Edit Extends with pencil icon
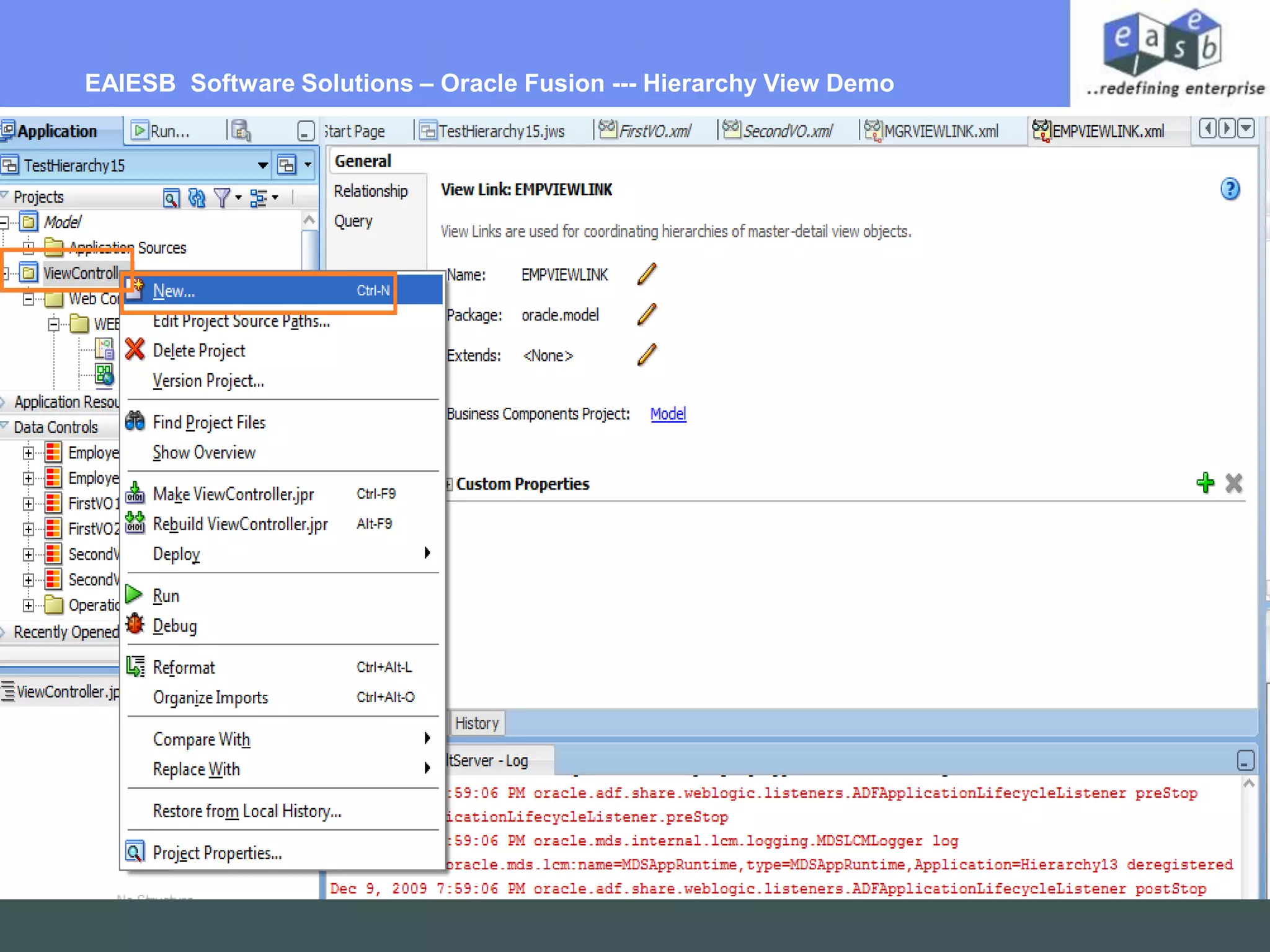The width and height of the screenshot is (1270, 952). [646, 355]
